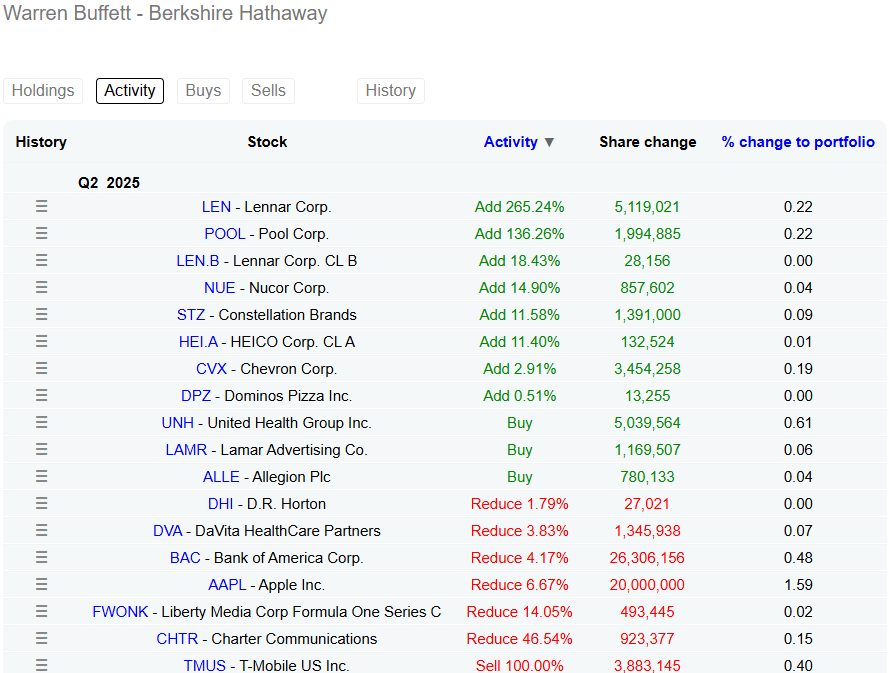Open the DPZ ticker link
The height and width of the screenshot is (673, 889).
pyautogui.click(x=196, y=396)
